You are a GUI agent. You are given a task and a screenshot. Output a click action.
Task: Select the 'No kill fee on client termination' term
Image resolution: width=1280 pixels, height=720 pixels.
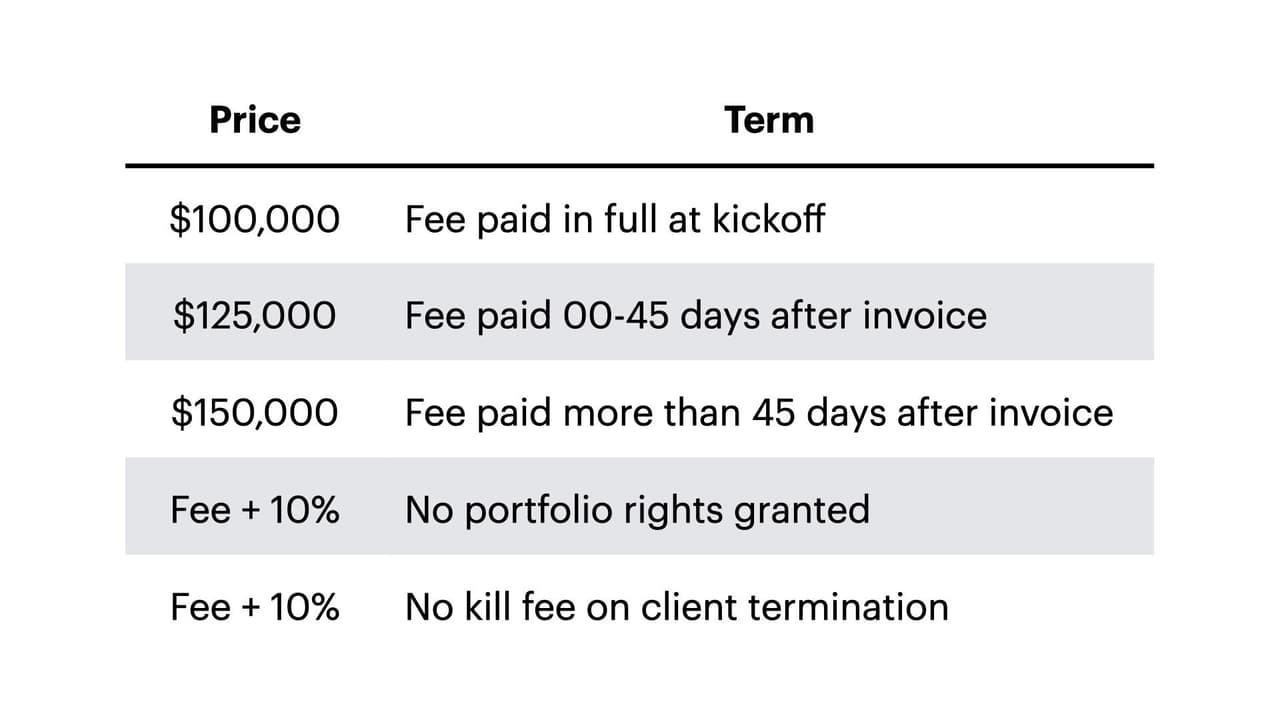pos(676,607)
